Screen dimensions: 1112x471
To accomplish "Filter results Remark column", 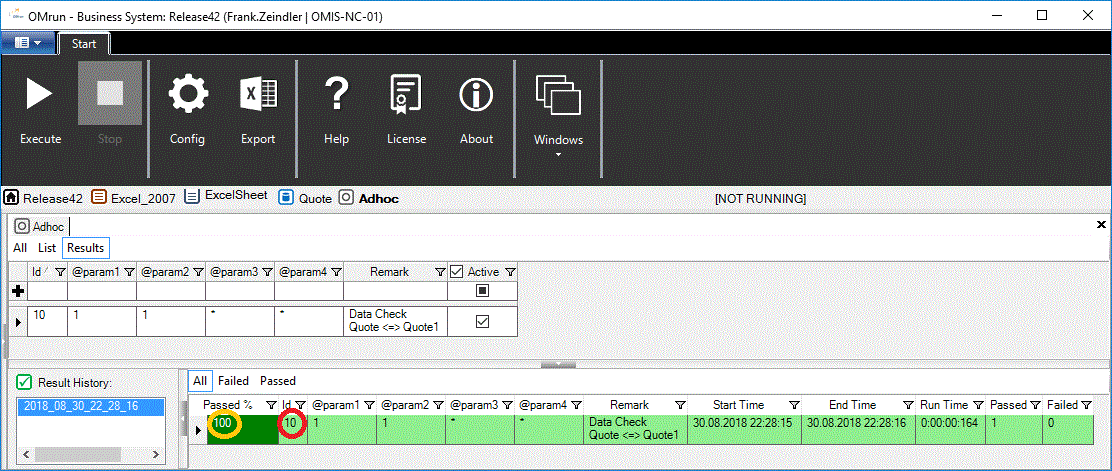I will point(680,405).
